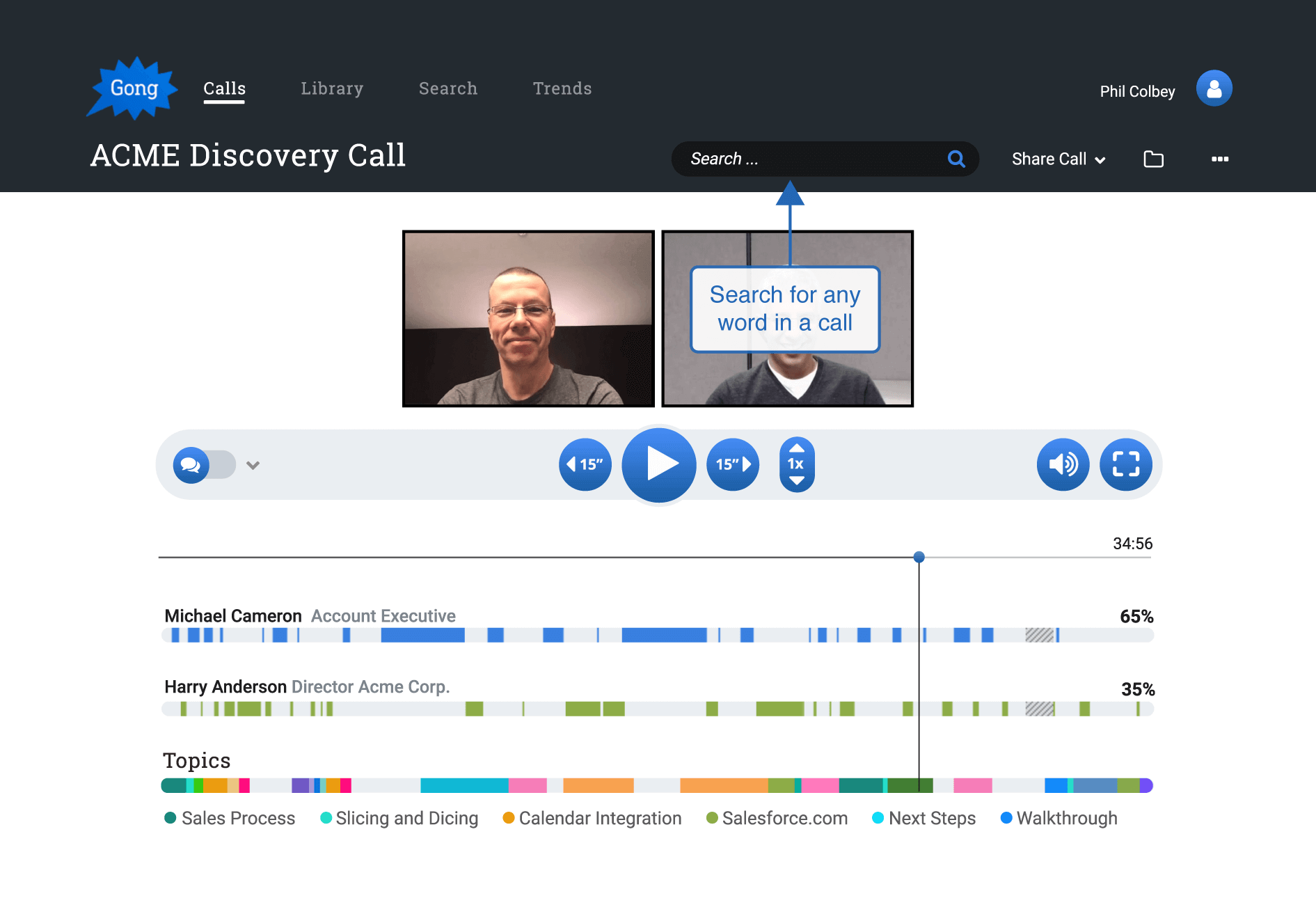Select the Walkthrough topic legend
The image size is (1316, 905).
coord(1059,818)
